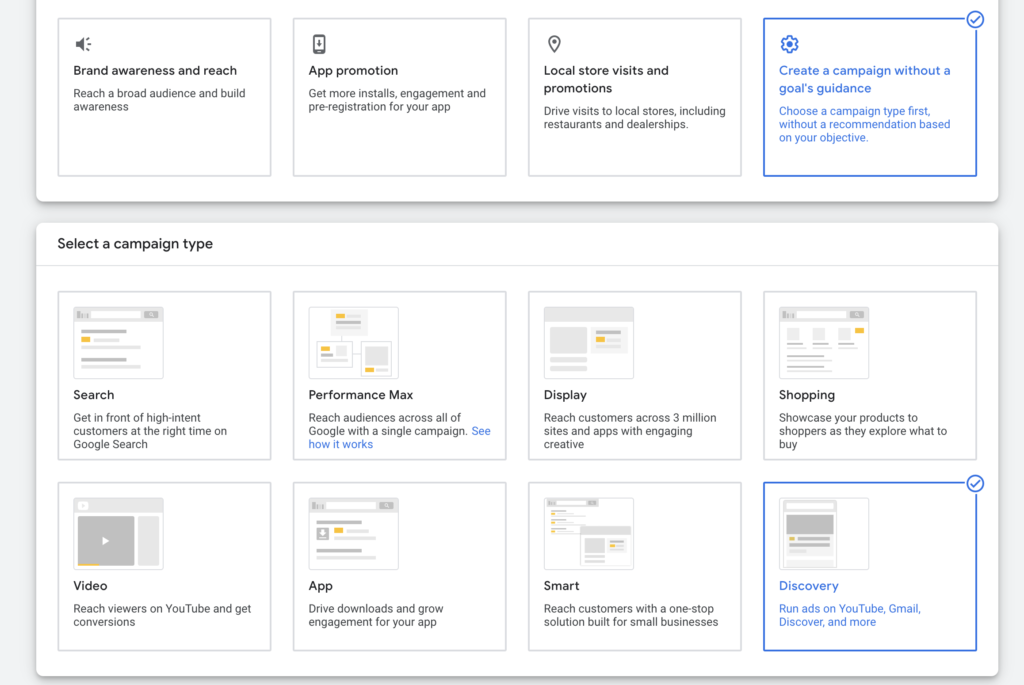
Task: Click the App campaign illustration
Action: coord(353,534)
